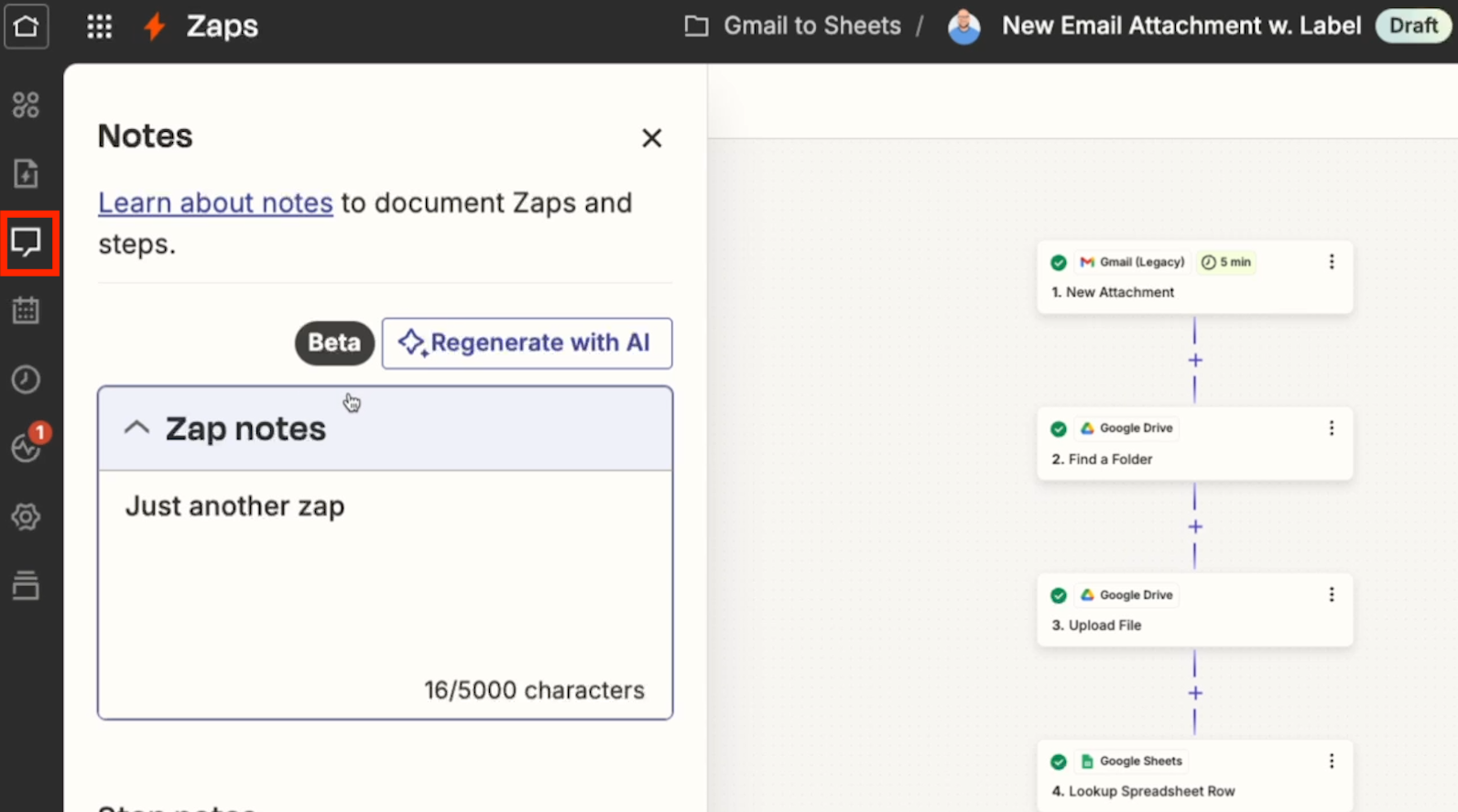The width and height of the screenshot is (1458, 812).
Task: Open the Zap details file icon in sidebar
Action: 26,173
